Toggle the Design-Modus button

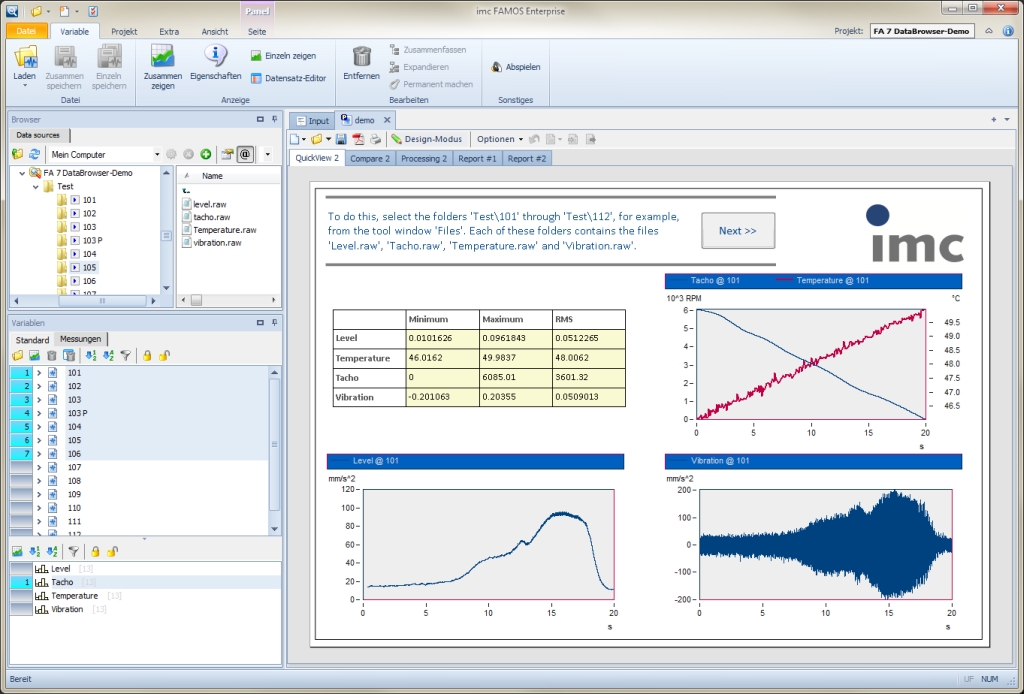pyautogui.click(x=427, y=139)
